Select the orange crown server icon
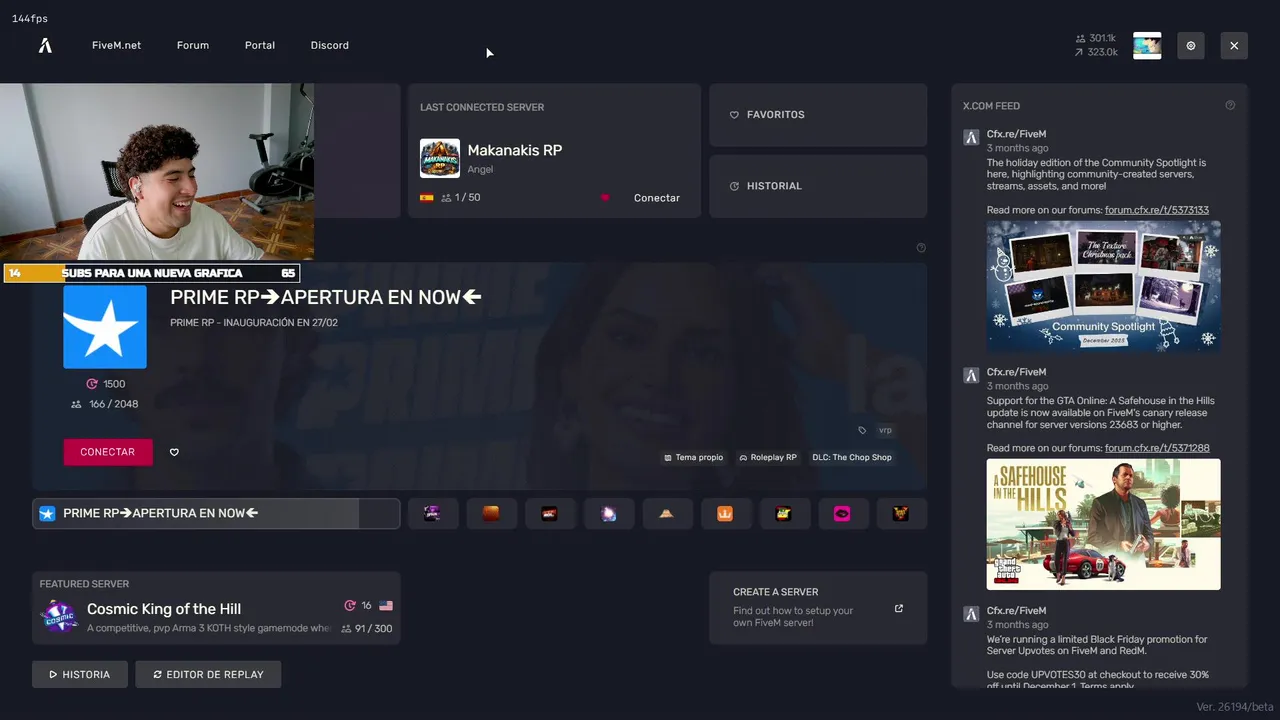 [725, 513]
